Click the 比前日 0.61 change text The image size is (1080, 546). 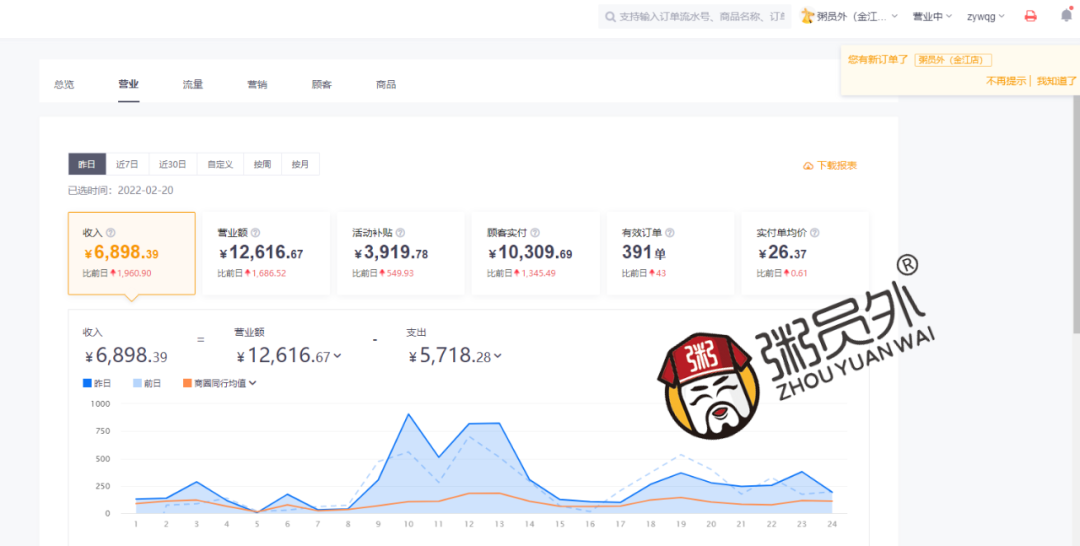pos(782,273)
